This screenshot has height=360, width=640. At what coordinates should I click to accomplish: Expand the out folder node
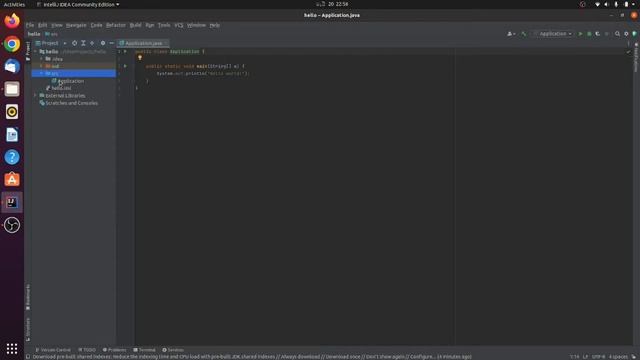(41, 66)
